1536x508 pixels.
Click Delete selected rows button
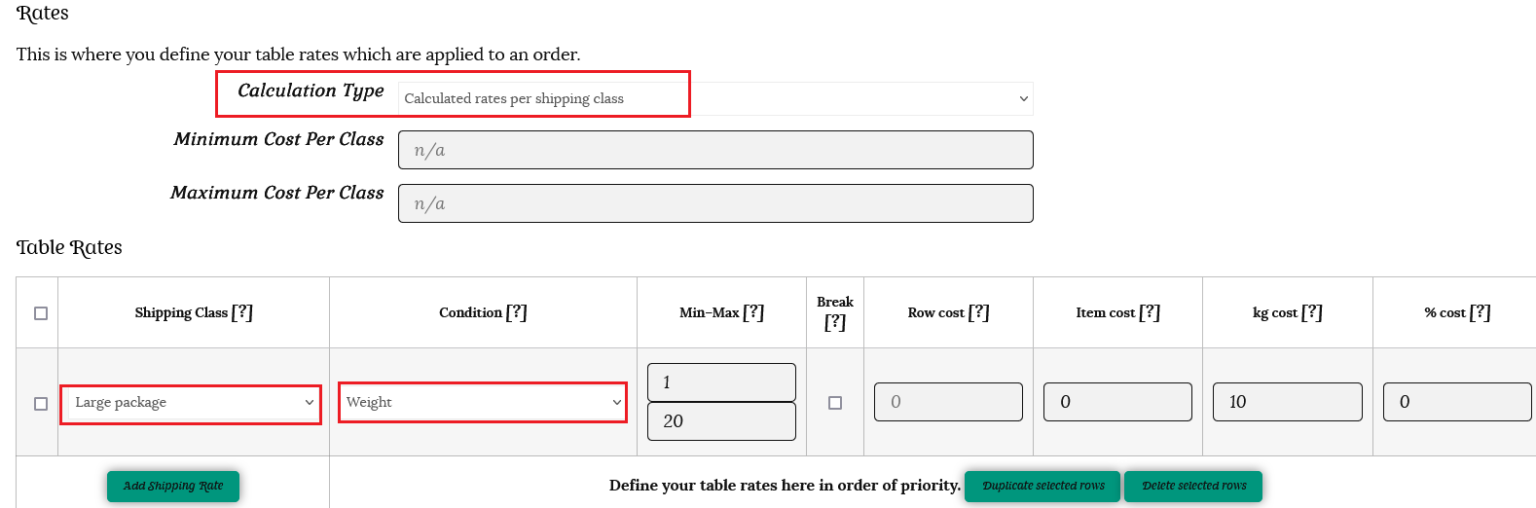pos(1193,486)
